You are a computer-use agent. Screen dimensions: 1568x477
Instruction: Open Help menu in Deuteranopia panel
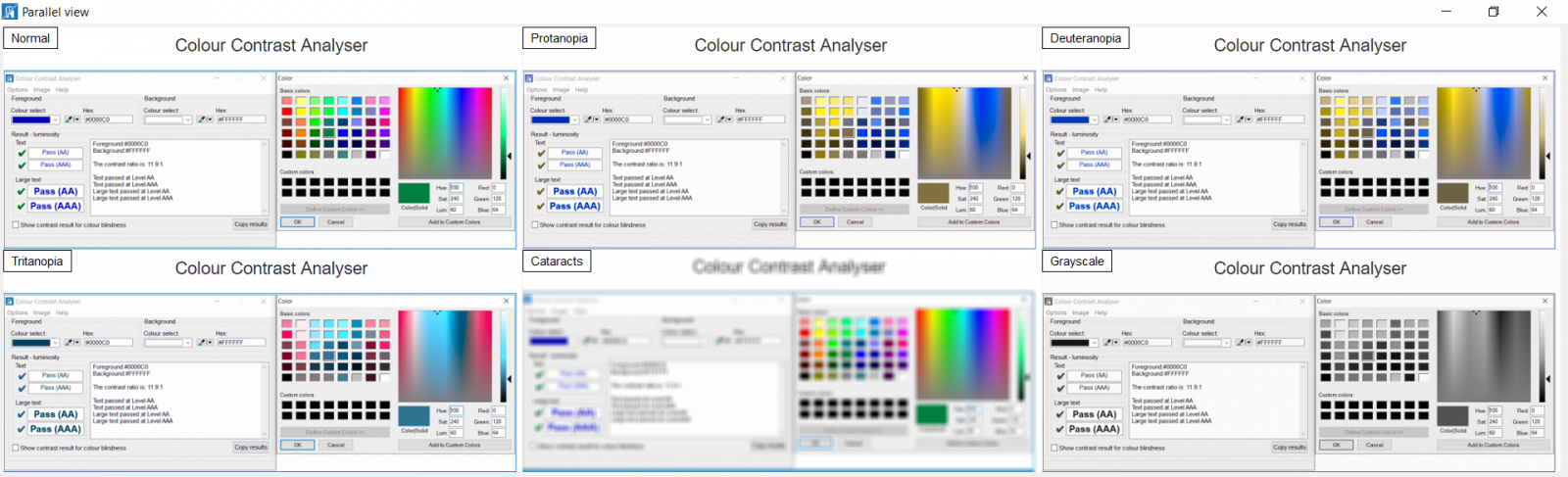pos(1101,89)
